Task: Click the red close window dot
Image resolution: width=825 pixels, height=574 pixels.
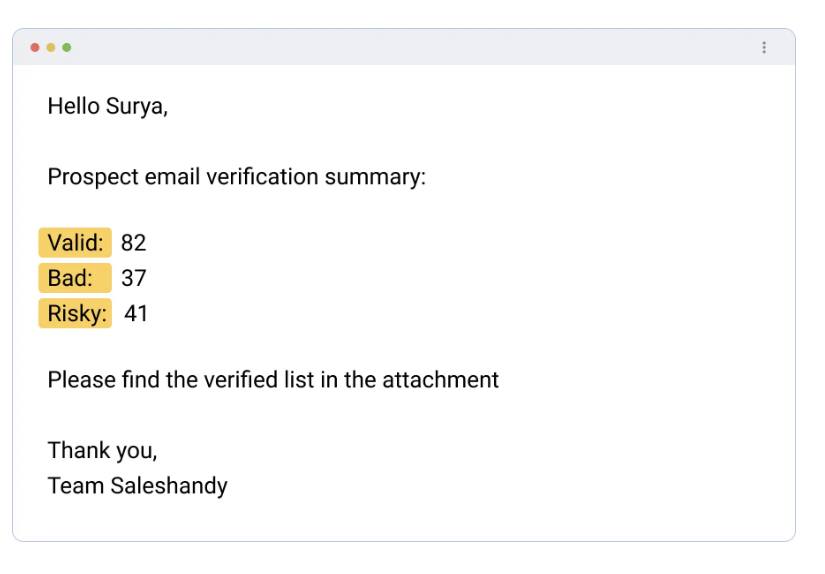Action: pyautogui.click(x=35, y=47)
